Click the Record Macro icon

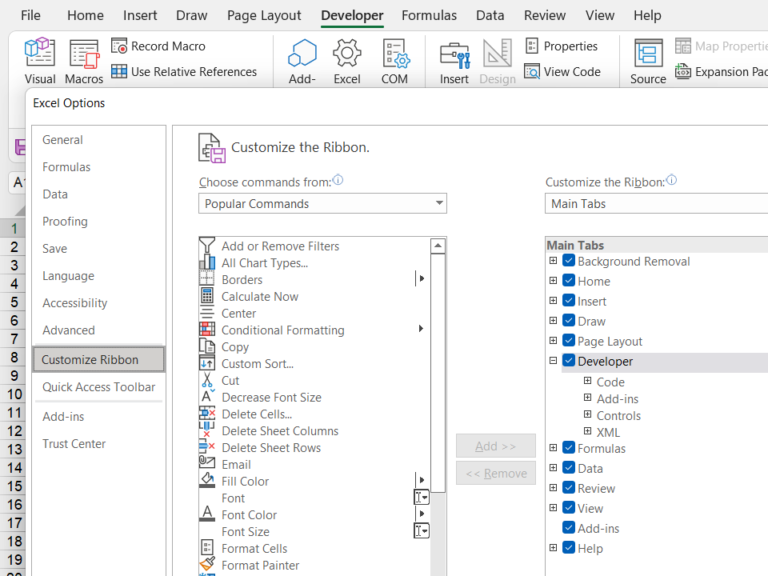click(x=120, y=46)
